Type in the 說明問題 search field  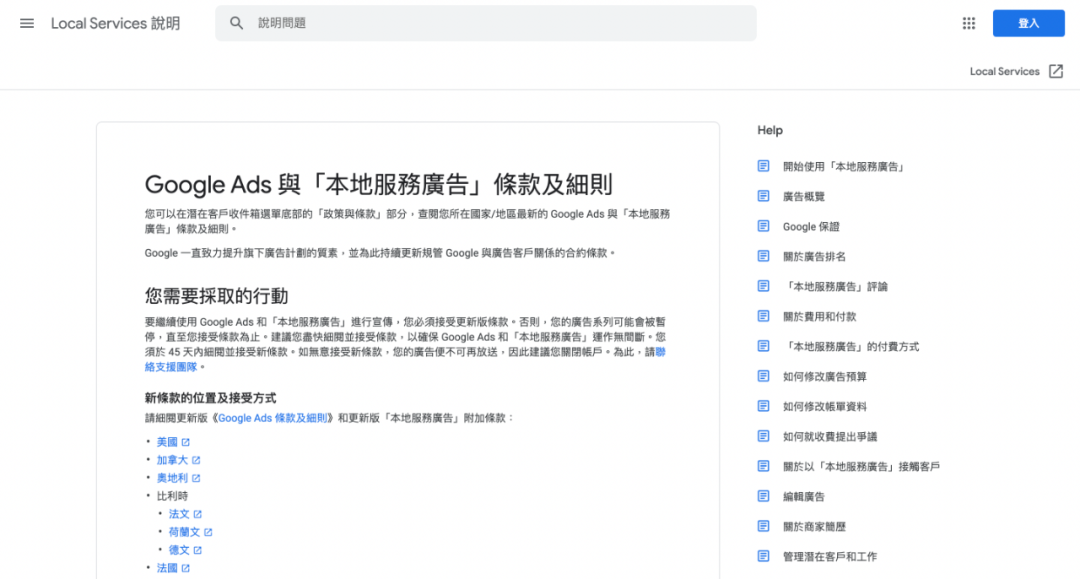point(500,23)
